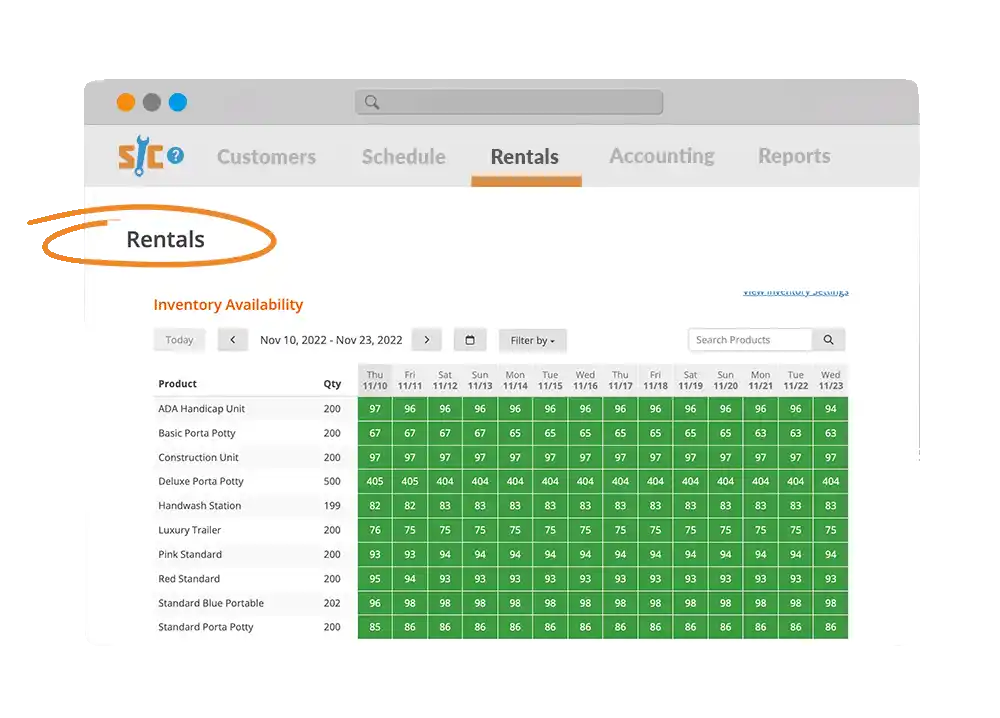Select the Red Standard product
Image resolution: width=1000 pixels, height=718 pixels.
pos(189,578)
